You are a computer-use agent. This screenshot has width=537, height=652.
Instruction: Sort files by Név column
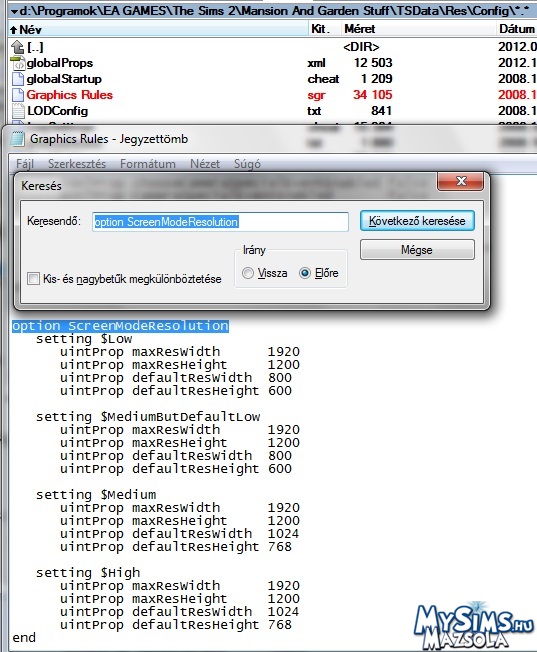[159, 29]
